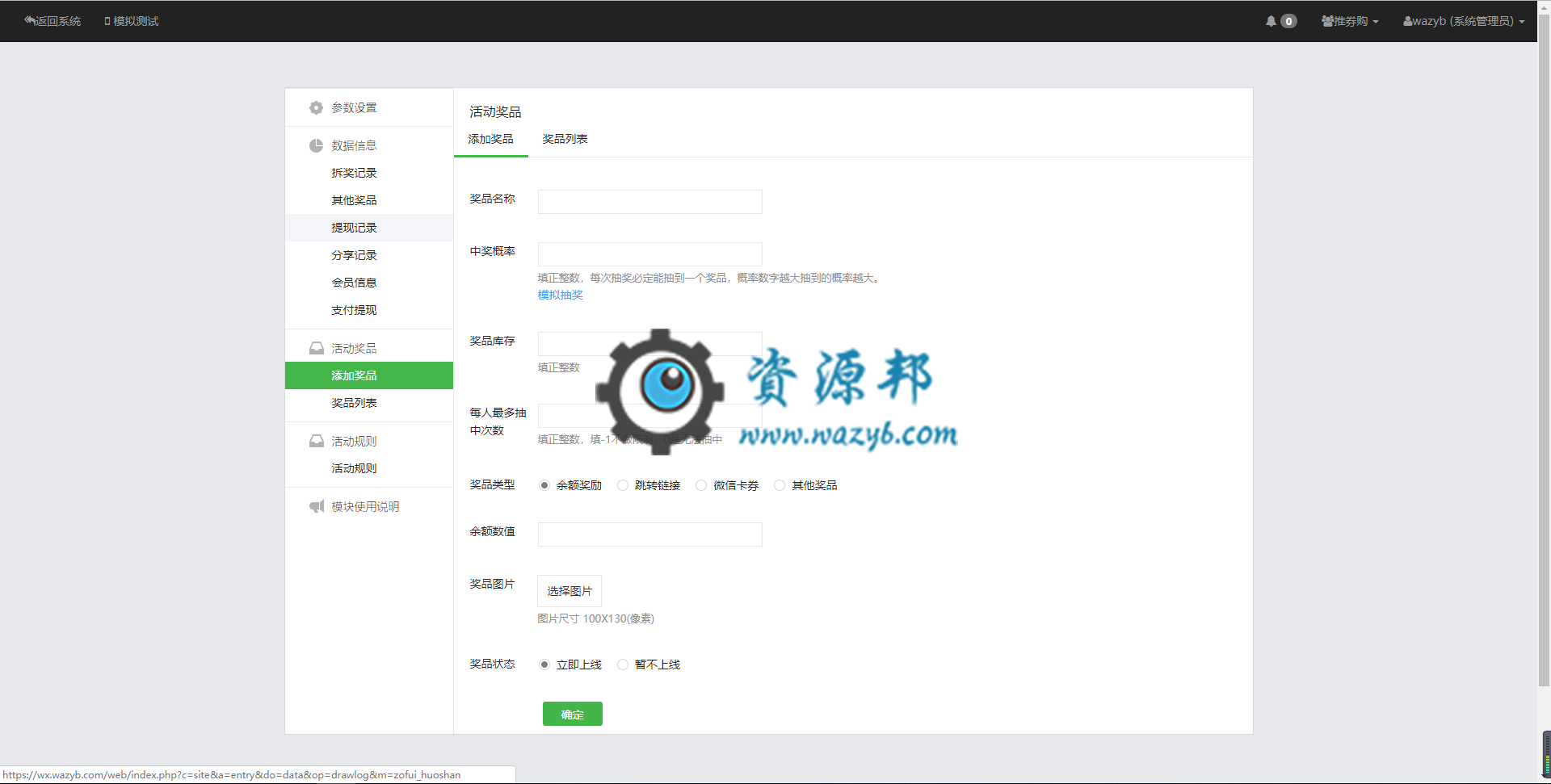This screenshot has height=784, width=1551.
Task: Click the 模拟抽奖 link
Action: (560, 295)
